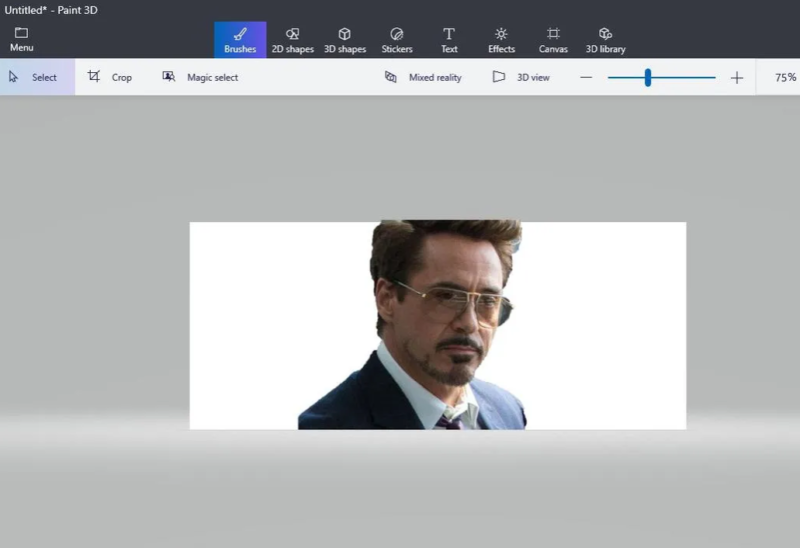The image size is (800, 548).
Task: Open the 2D shapes panel
Action: coord(292,40)
